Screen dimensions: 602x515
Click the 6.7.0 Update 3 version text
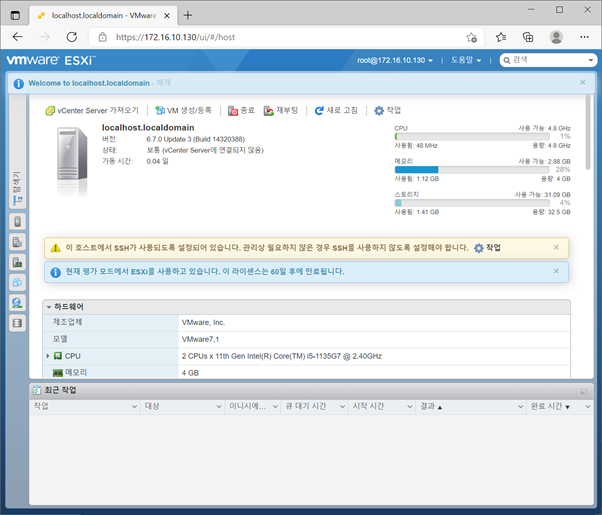[x=195, y=139]
